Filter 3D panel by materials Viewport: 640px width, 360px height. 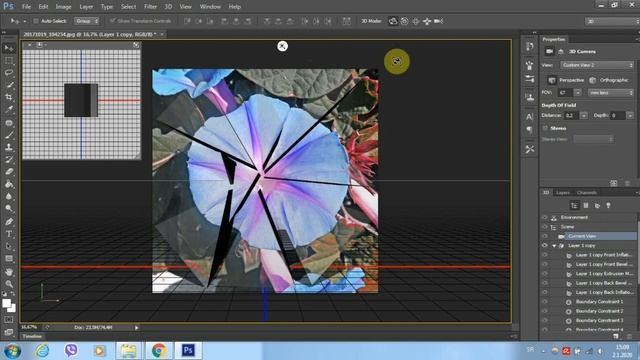(597, 205)
